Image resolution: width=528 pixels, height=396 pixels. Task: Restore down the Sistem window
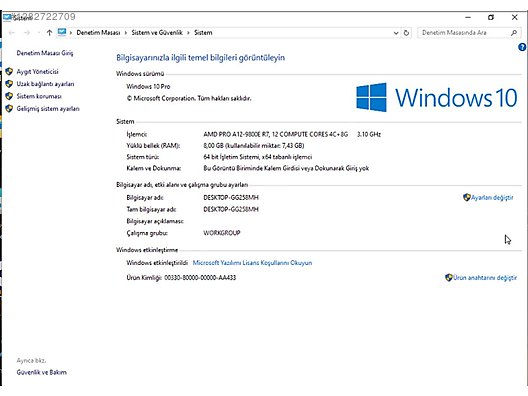tap(491, 17)
